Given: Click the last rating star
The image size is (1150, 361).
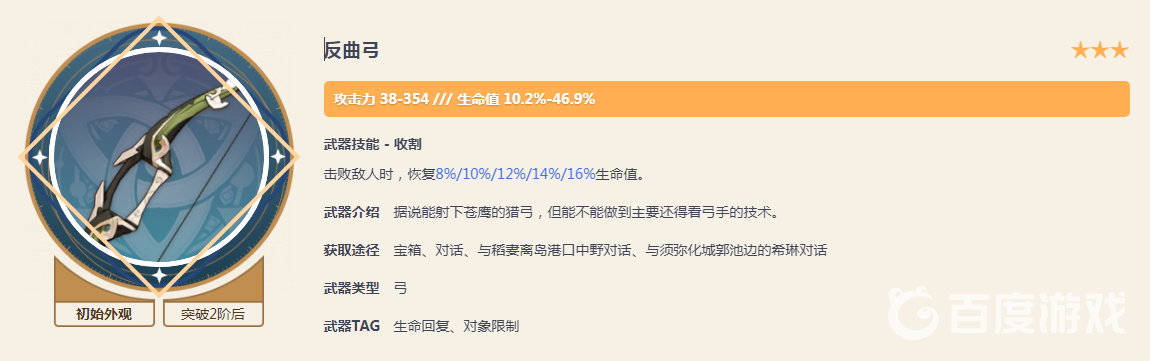Looking at the screenshot, I should (1119, 51).
